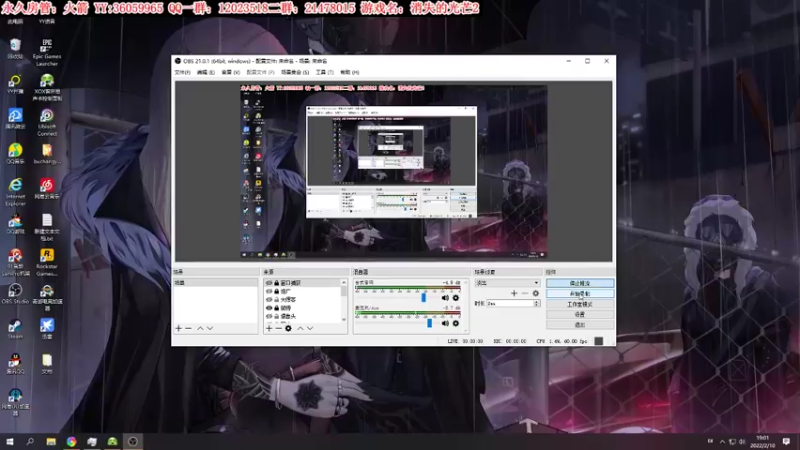Select the scene entry in Scenes list

click(x=215, y=283)
